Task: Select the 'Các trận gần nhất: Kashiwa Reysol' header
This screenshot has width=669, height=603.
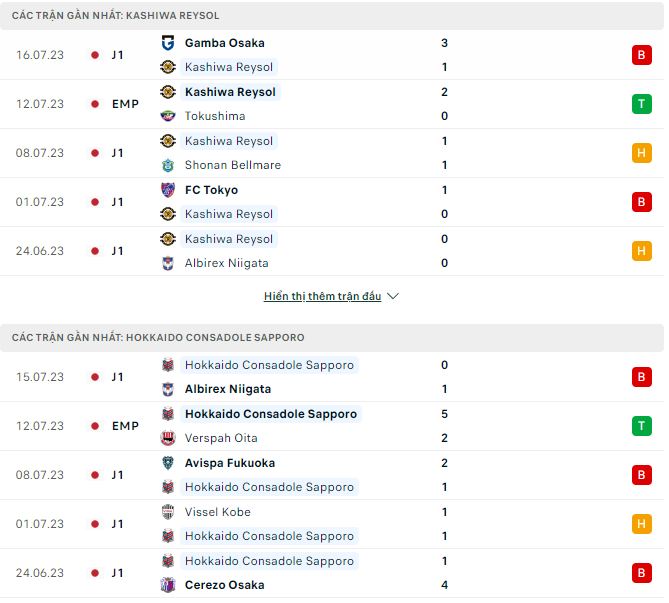Action: (x=115, y=16)
